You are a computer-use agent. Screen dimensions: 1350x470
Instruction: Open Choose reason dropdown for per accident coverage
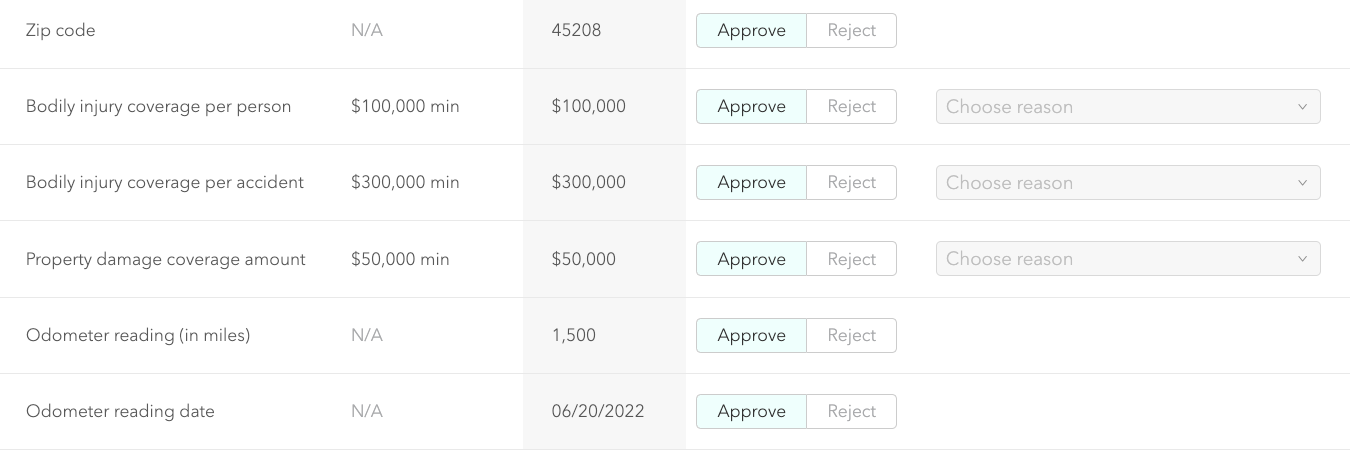click(1128, 182)
